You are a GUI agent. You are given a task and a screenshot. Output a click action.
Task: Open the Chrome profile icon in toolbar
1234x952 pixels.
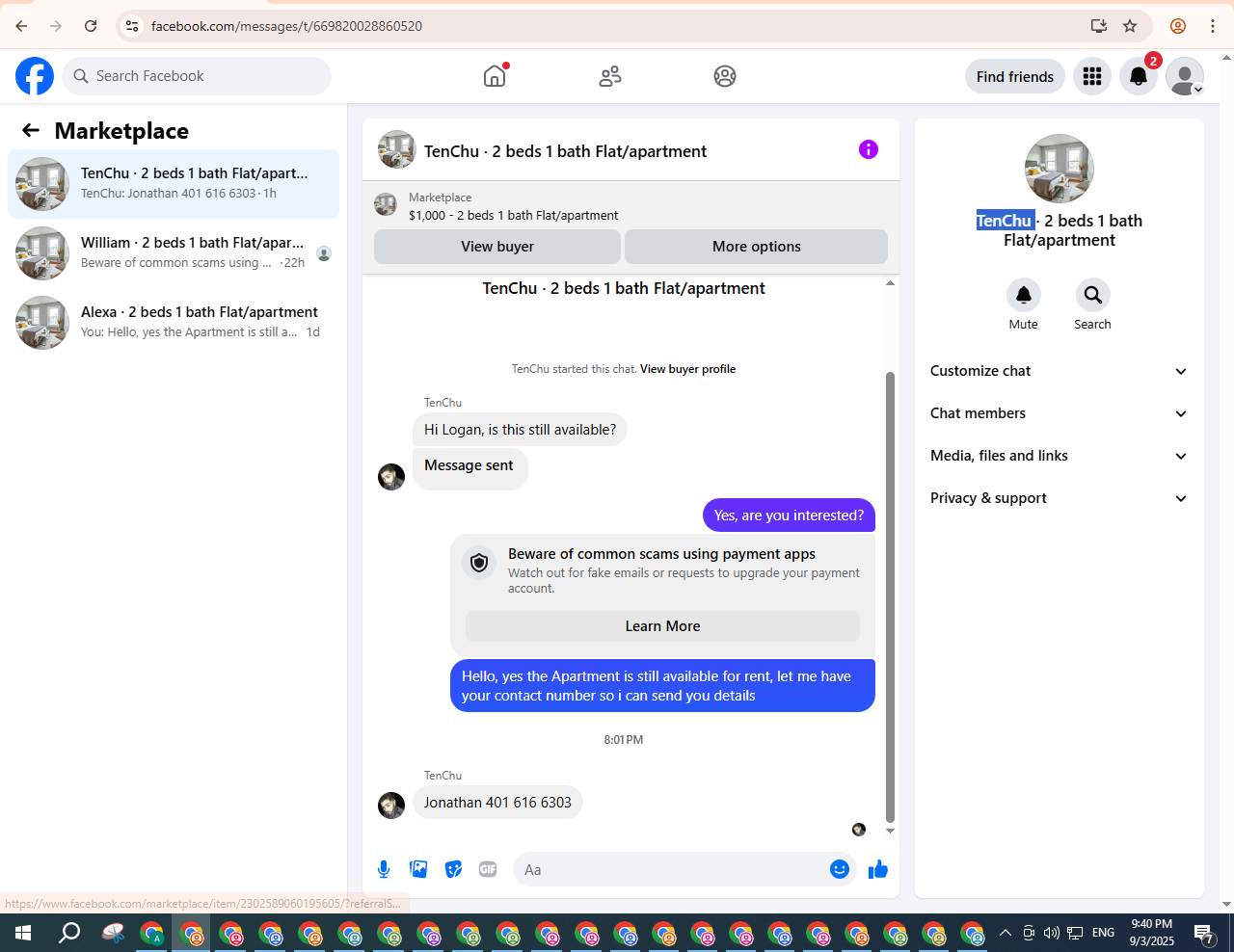pos(1177,26)
